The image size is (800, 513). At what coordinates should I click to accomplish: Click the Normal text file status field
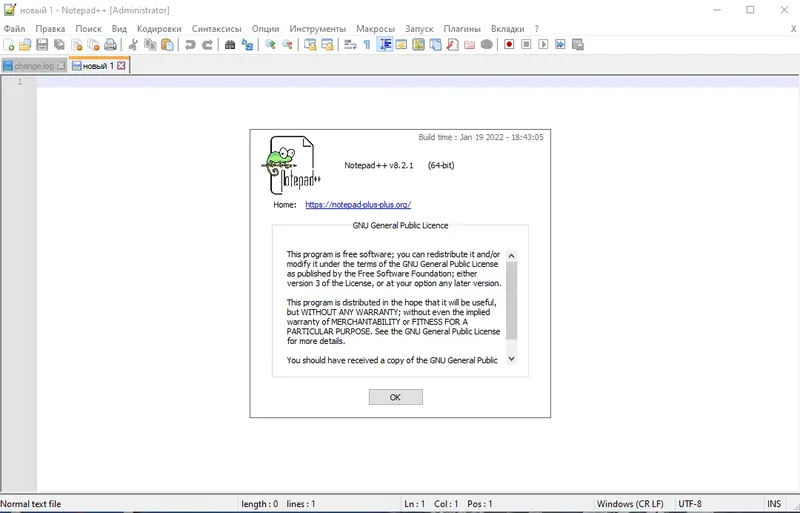(x=118, y=504)
